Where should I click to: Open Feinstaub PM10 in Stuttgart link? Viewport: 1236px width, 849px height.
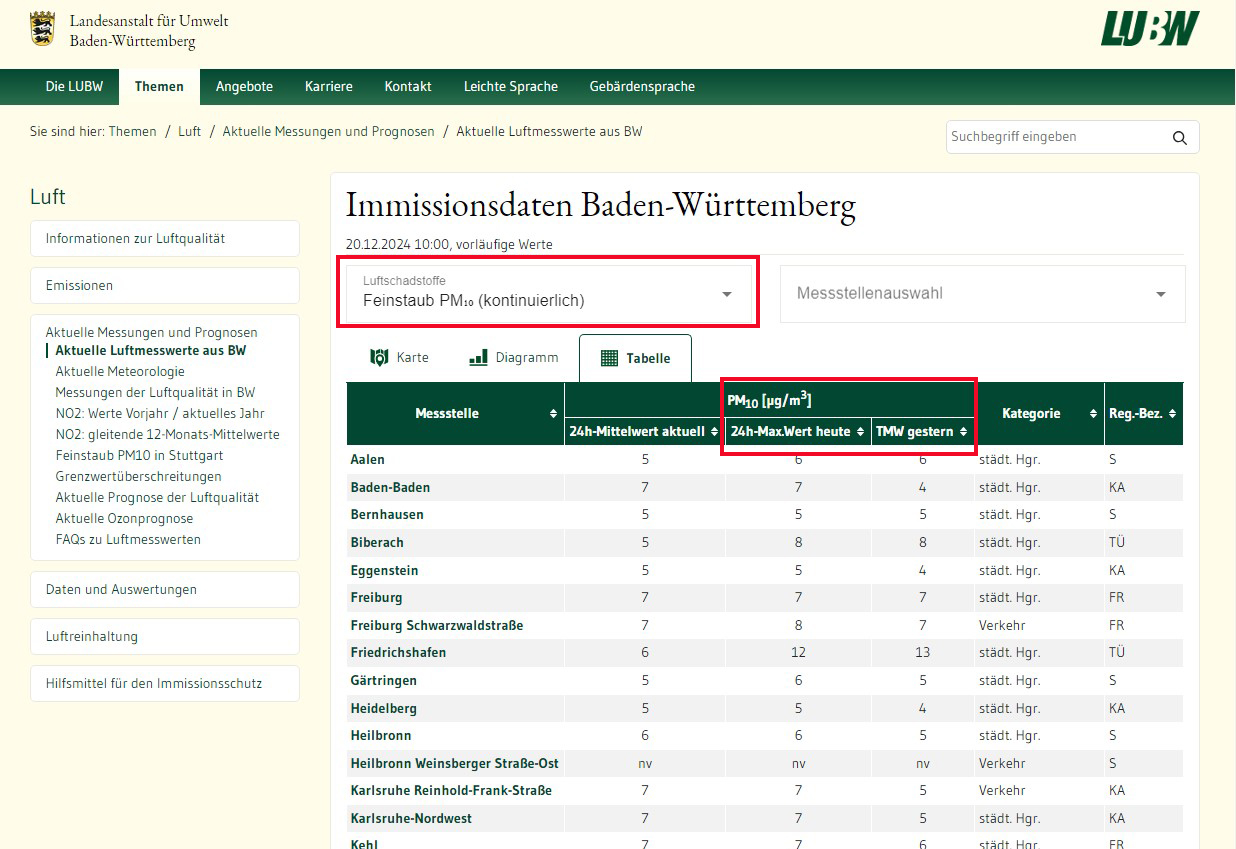pos(139,455)
